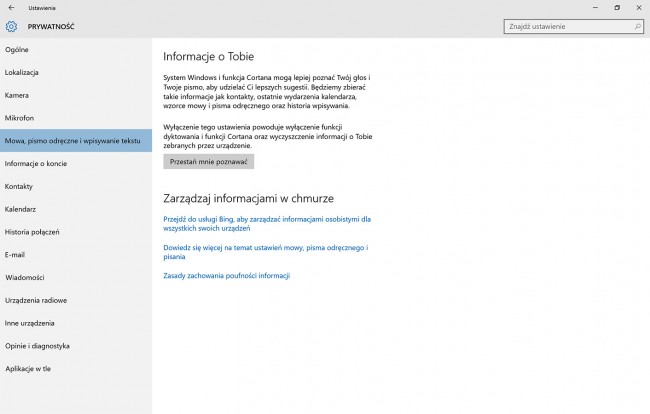The height and width of the screenshot is (414, 650).
Task: Select Wiadomości in the sidebar
Action: coord(76,278)
